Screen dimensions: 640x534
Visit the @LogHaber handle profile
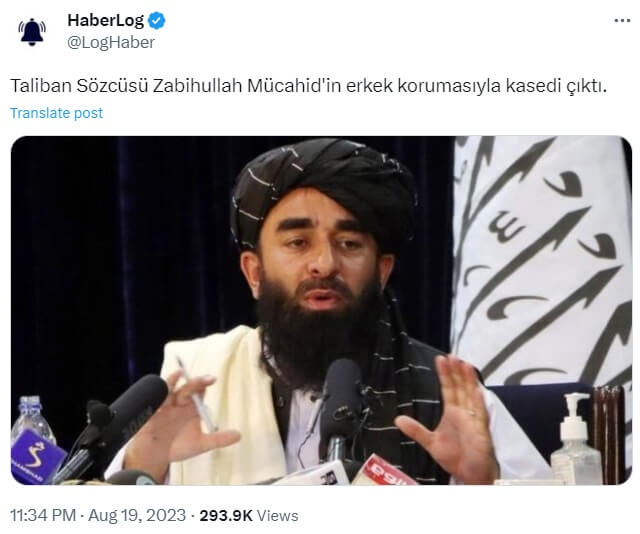click(111, 42)
